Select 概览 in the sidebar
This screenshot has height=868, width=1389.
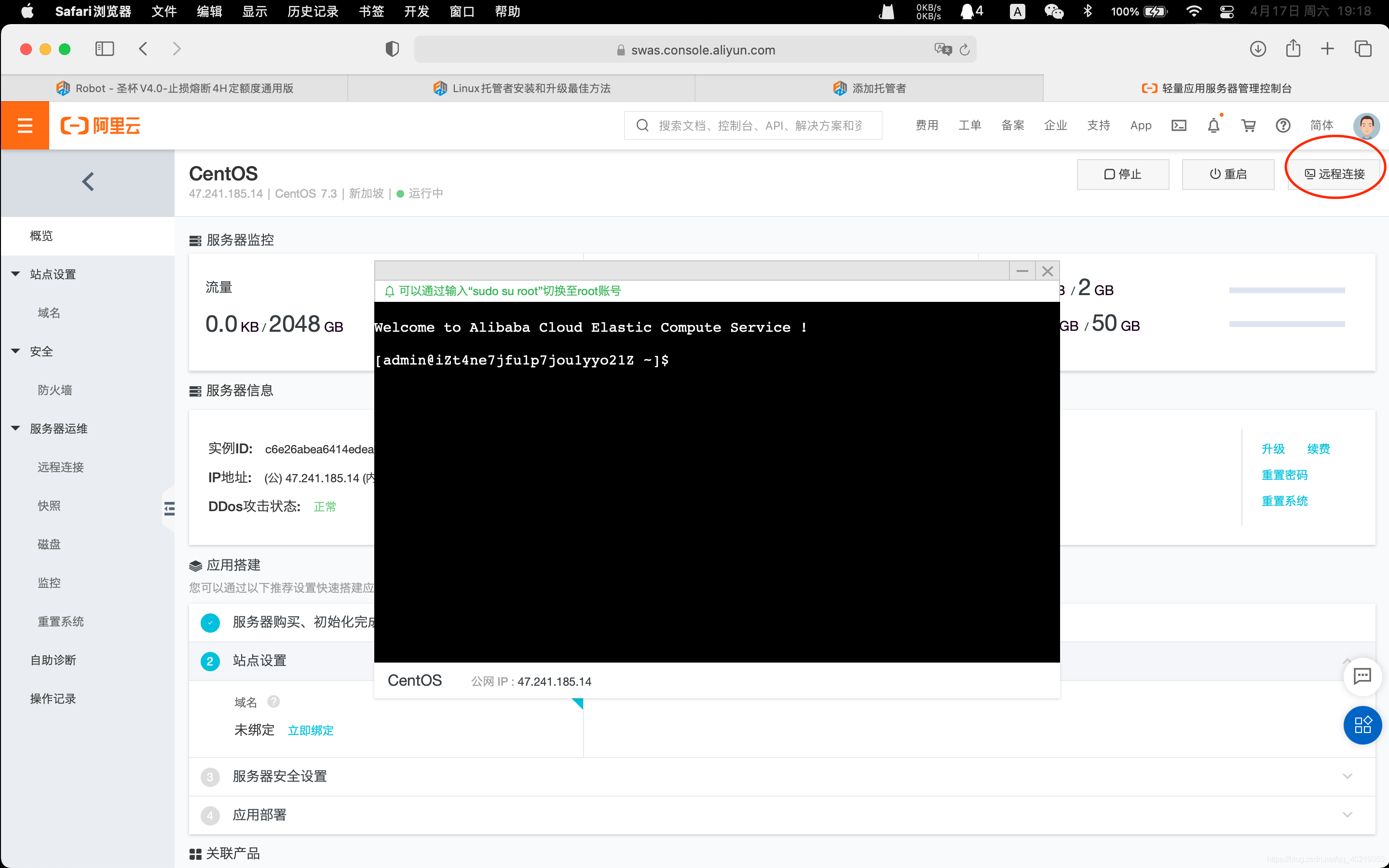(x=88, y=236)
